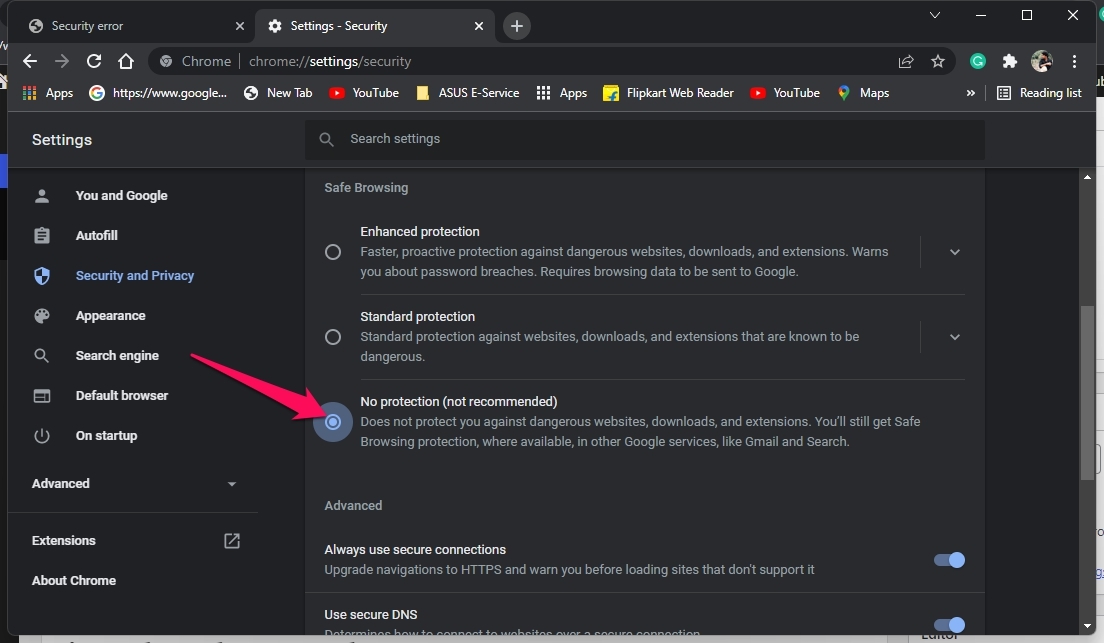Toggle Always use secure connections switch
The height and width of the screenshot is (643, 1104).
[949, 560]
